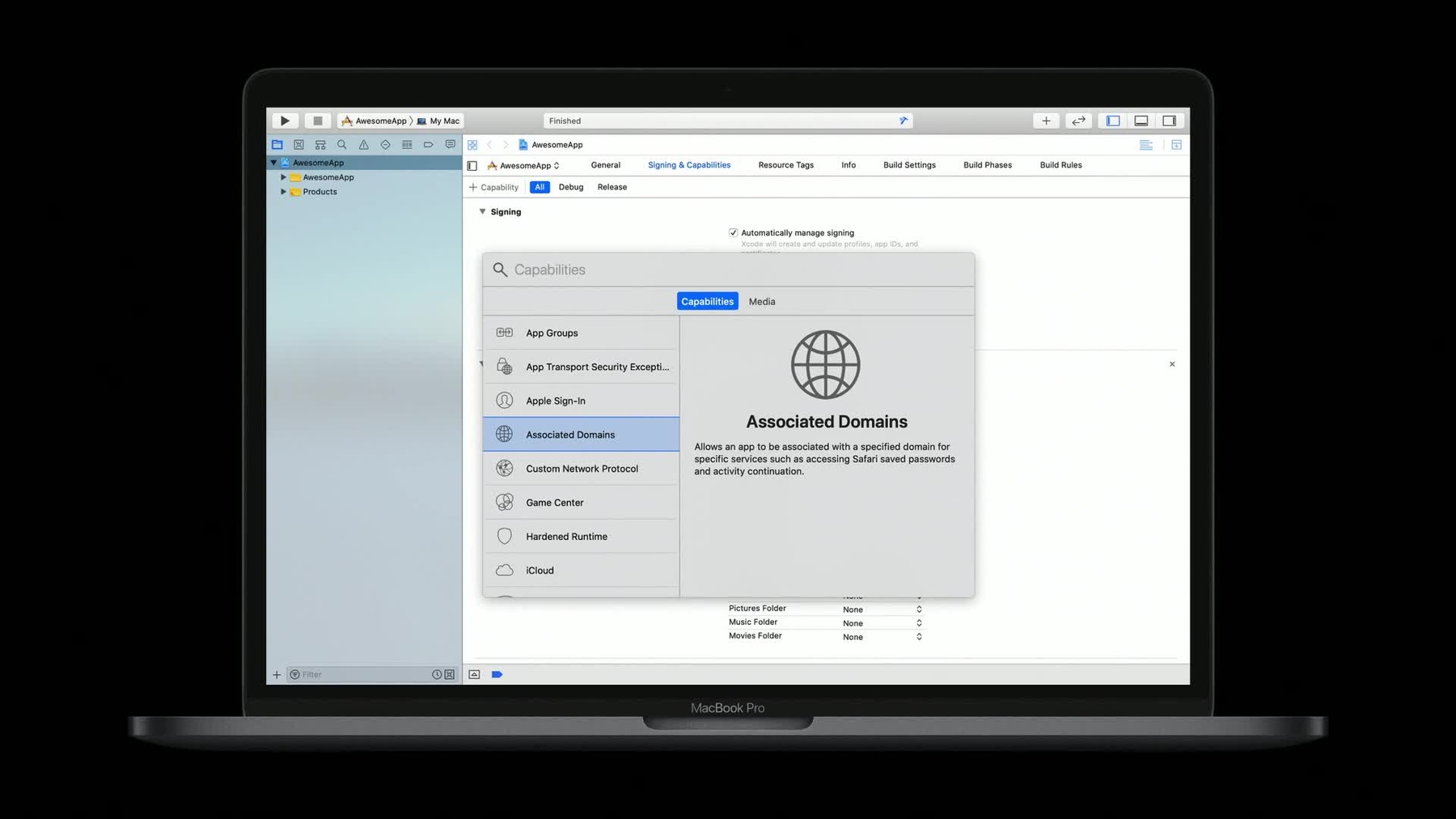Show only source-controlled files filter
The width and height of the screenshot is (1456, 819).
(x=450, y=675)
